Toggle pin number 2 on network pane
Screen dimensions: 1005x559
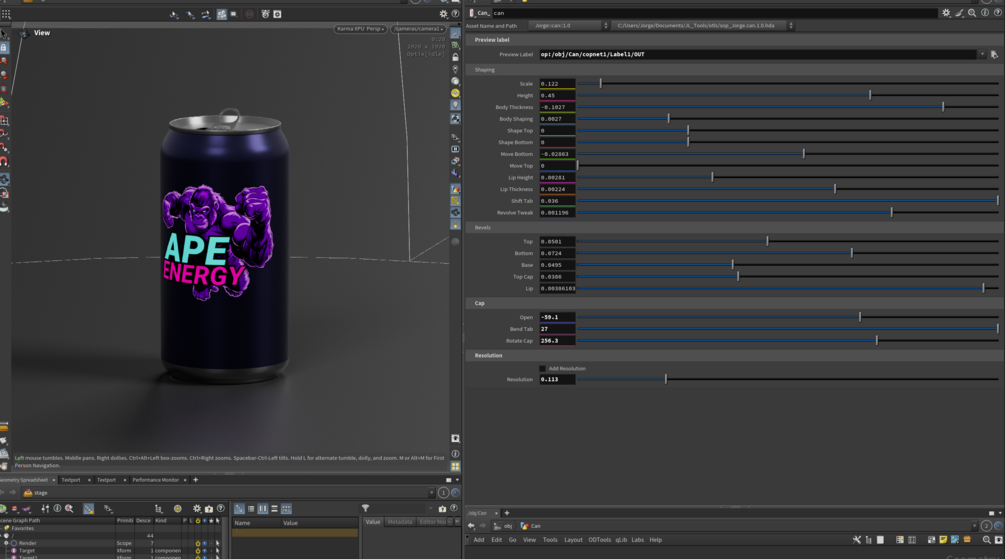point(986,526)
